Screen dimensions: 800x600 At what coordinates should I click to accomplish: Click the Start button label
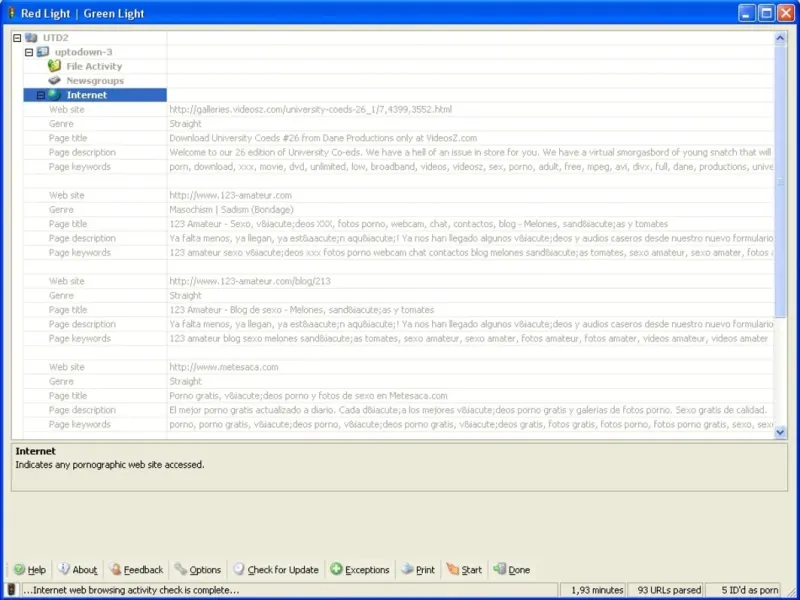(471, 570)
